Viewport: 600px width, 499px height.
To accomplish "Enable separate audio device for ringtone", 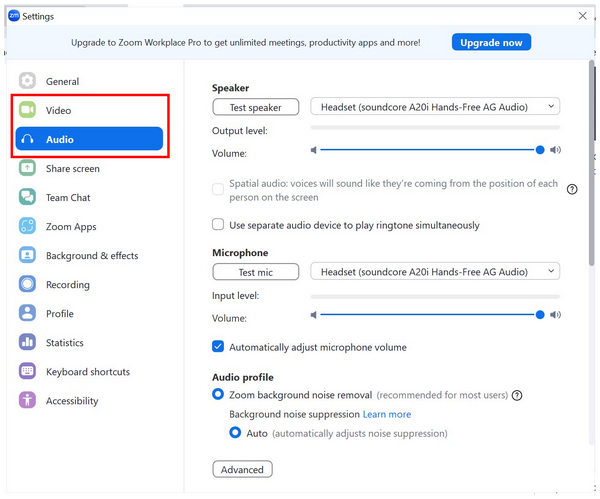I will point(218,224).
